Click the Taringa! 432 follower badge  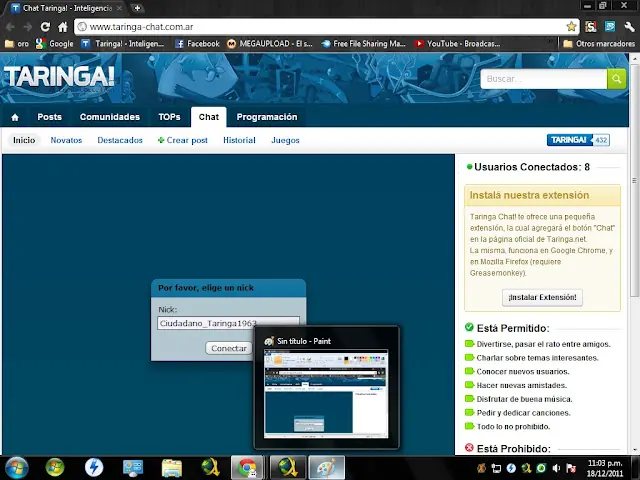tap(578, 140)
